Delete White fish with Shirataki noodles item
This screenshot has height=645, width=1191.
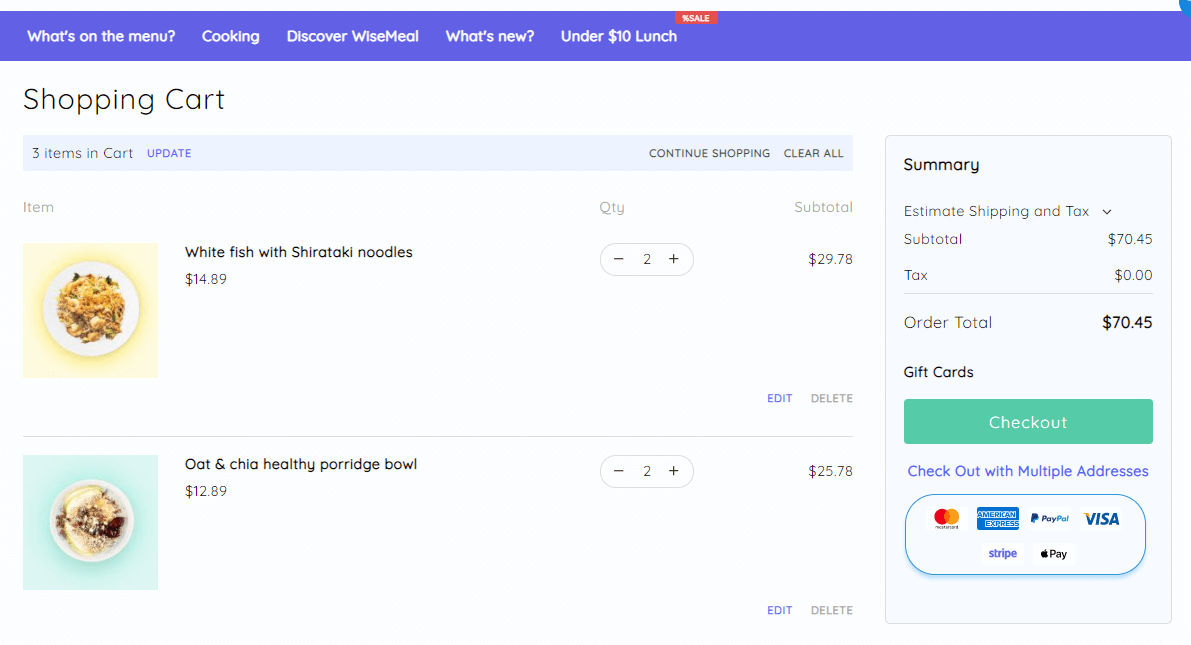point(831,398)
